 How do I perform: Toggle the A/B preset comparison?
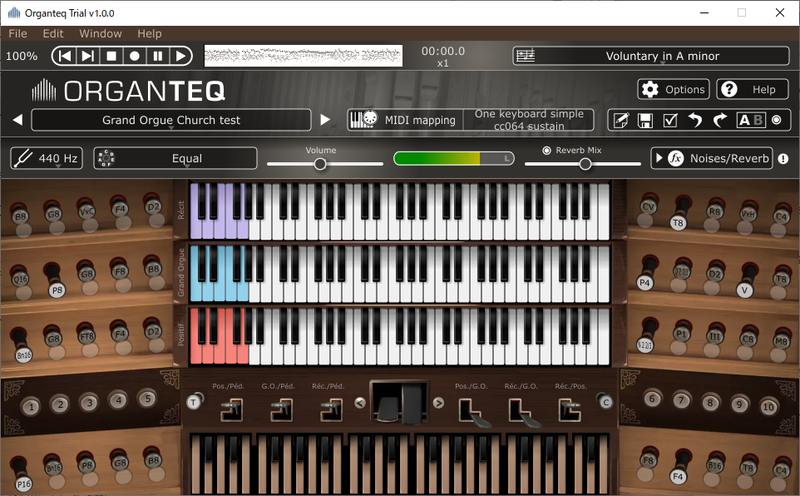click(x=751, y=120)
